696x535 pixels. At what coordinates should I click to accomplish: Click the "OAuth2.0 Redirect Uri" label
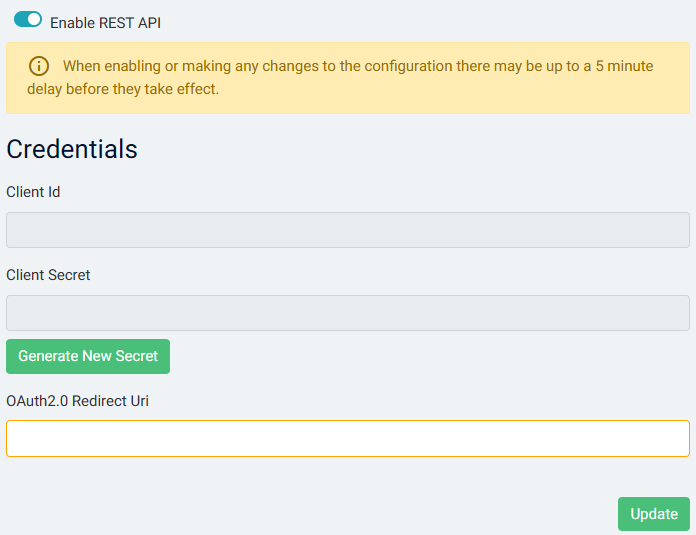pyautogui.click(x=78, y=401)
